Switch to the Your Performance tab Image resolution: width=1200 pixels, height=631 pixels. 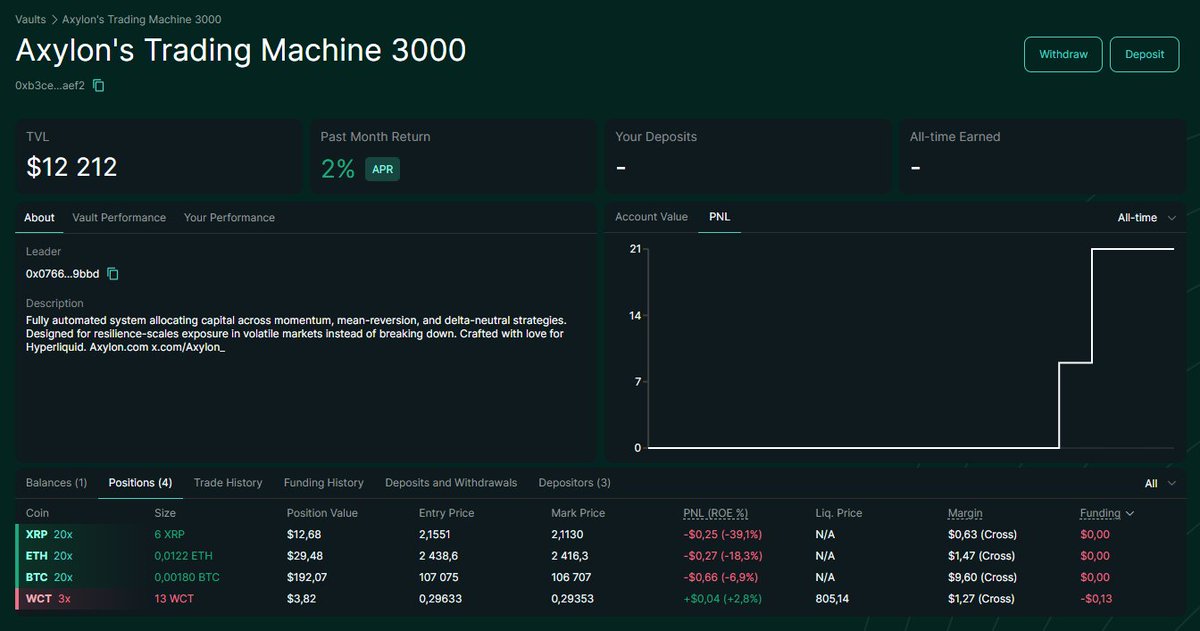coord(229,217)
